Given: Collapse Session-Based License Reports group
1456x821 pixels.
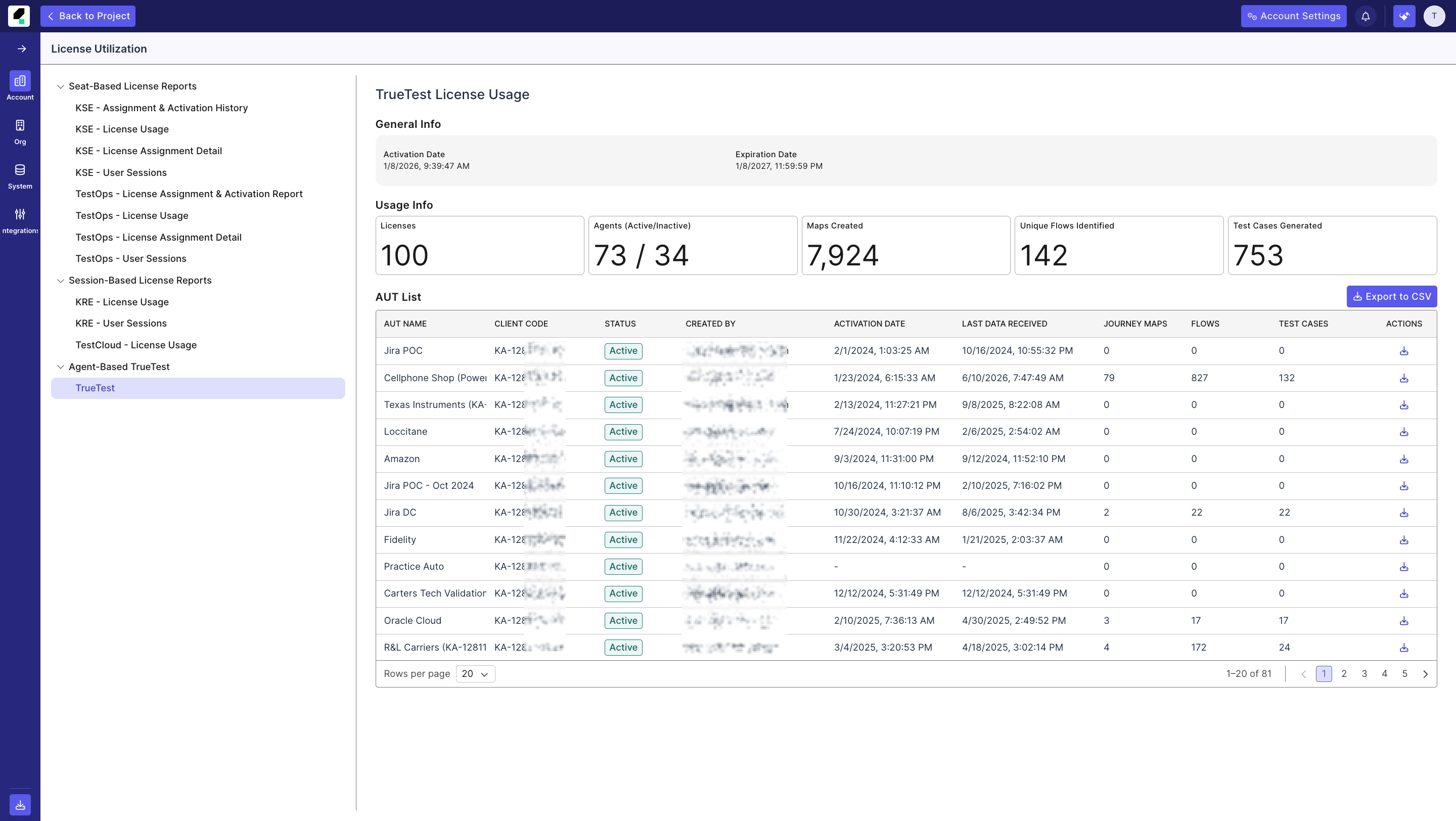Looking at the screenshot, I should pyautogui.click(x=61, y=281).
